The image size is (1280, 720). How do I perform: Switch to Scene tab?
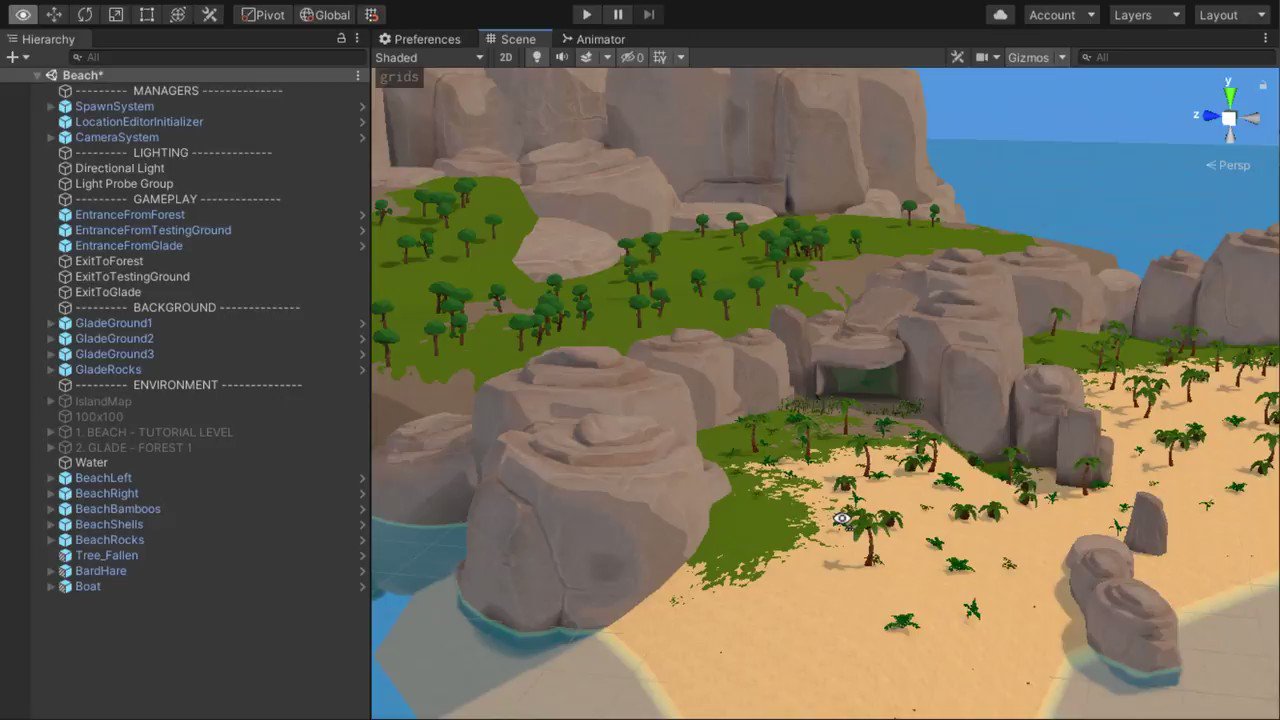pos(510,39)
